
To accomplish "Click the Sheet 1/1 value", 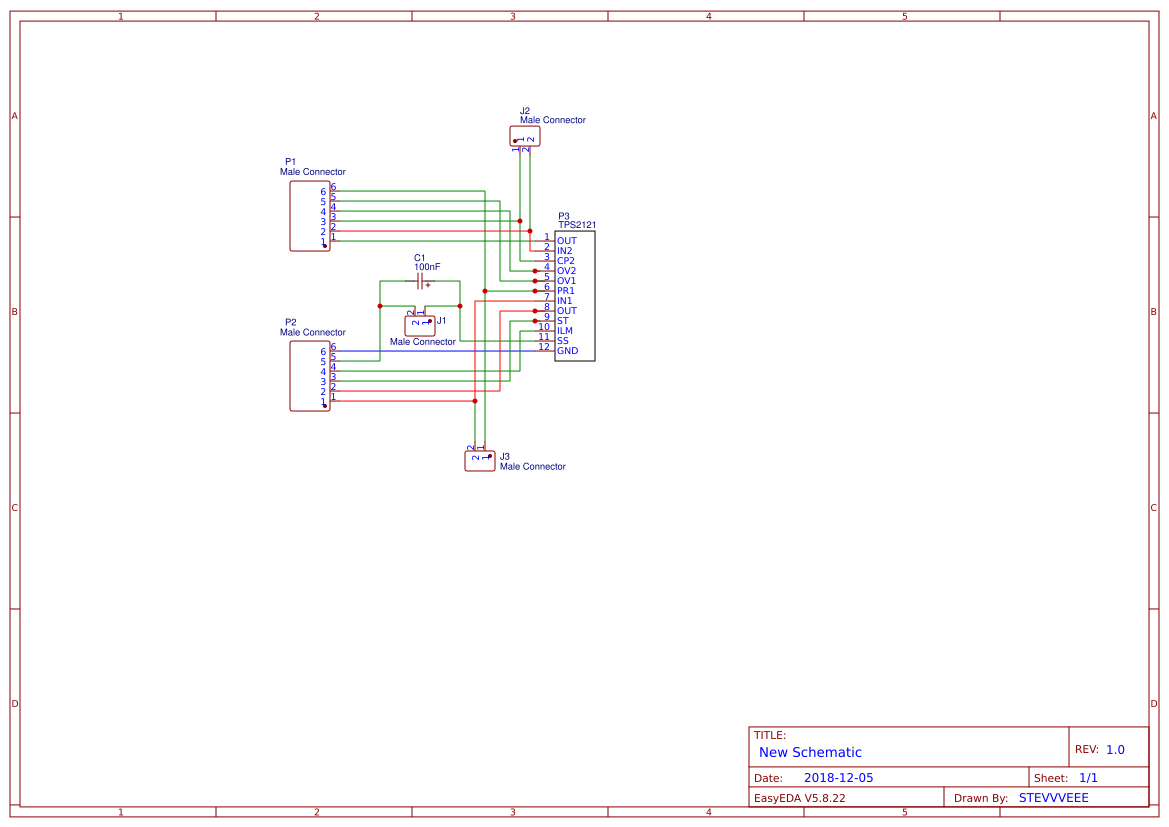I will (x=1091, y=777).
